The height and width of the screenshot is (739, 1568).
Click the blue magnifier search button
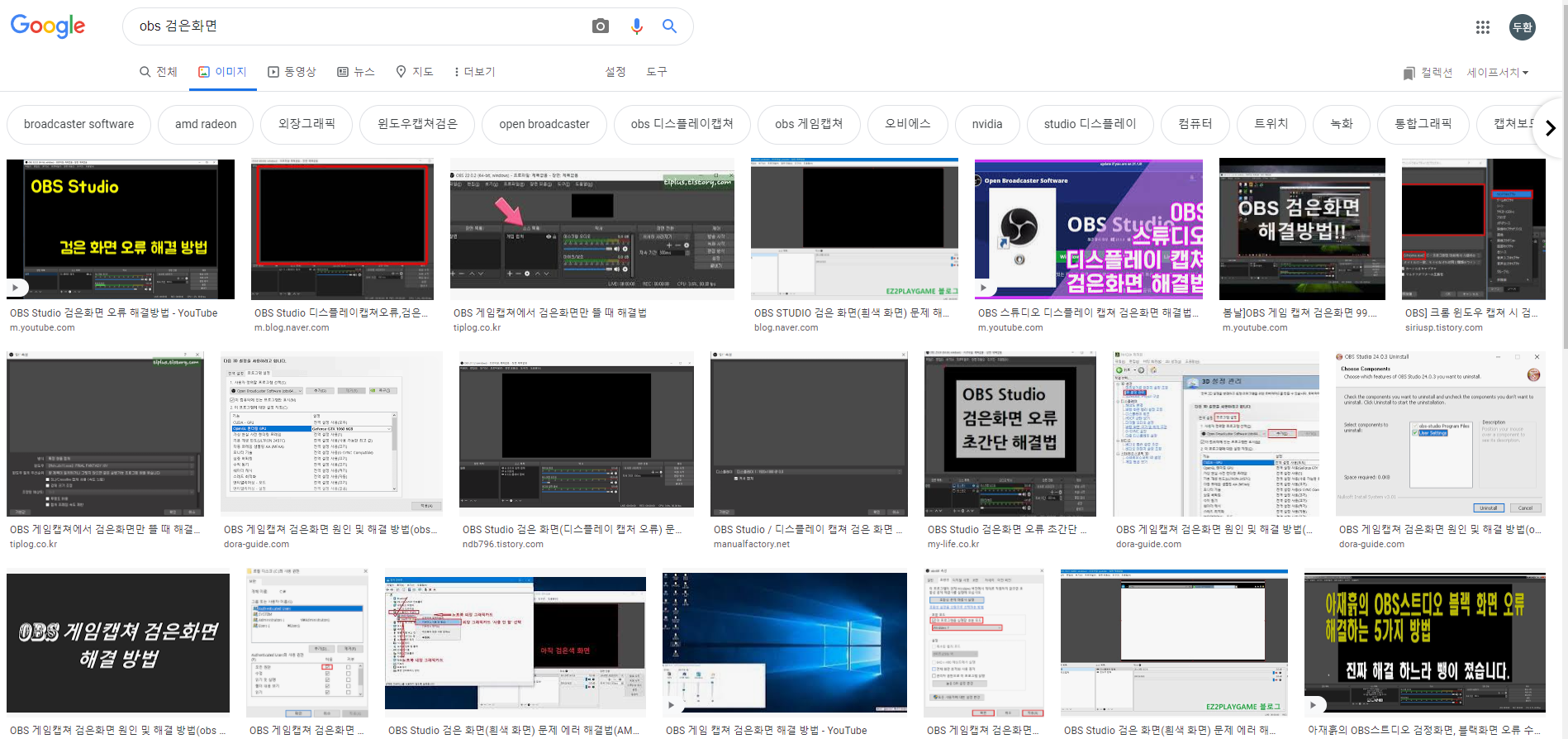(670, 26)
